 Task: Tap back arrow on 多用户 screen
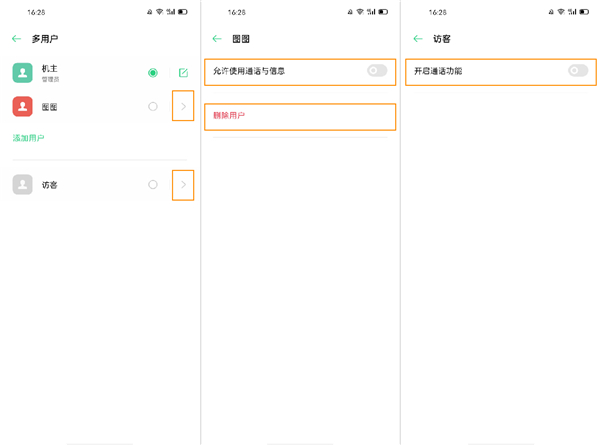point(16,39)
